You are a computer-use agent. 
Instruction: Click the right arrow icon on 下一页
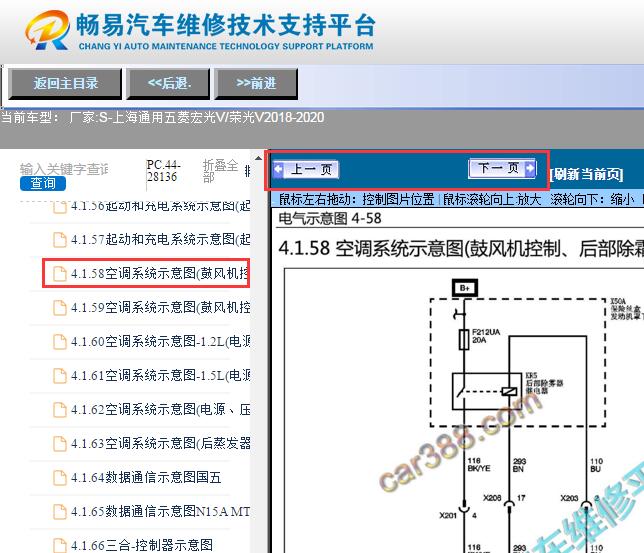tap(530, 168)
